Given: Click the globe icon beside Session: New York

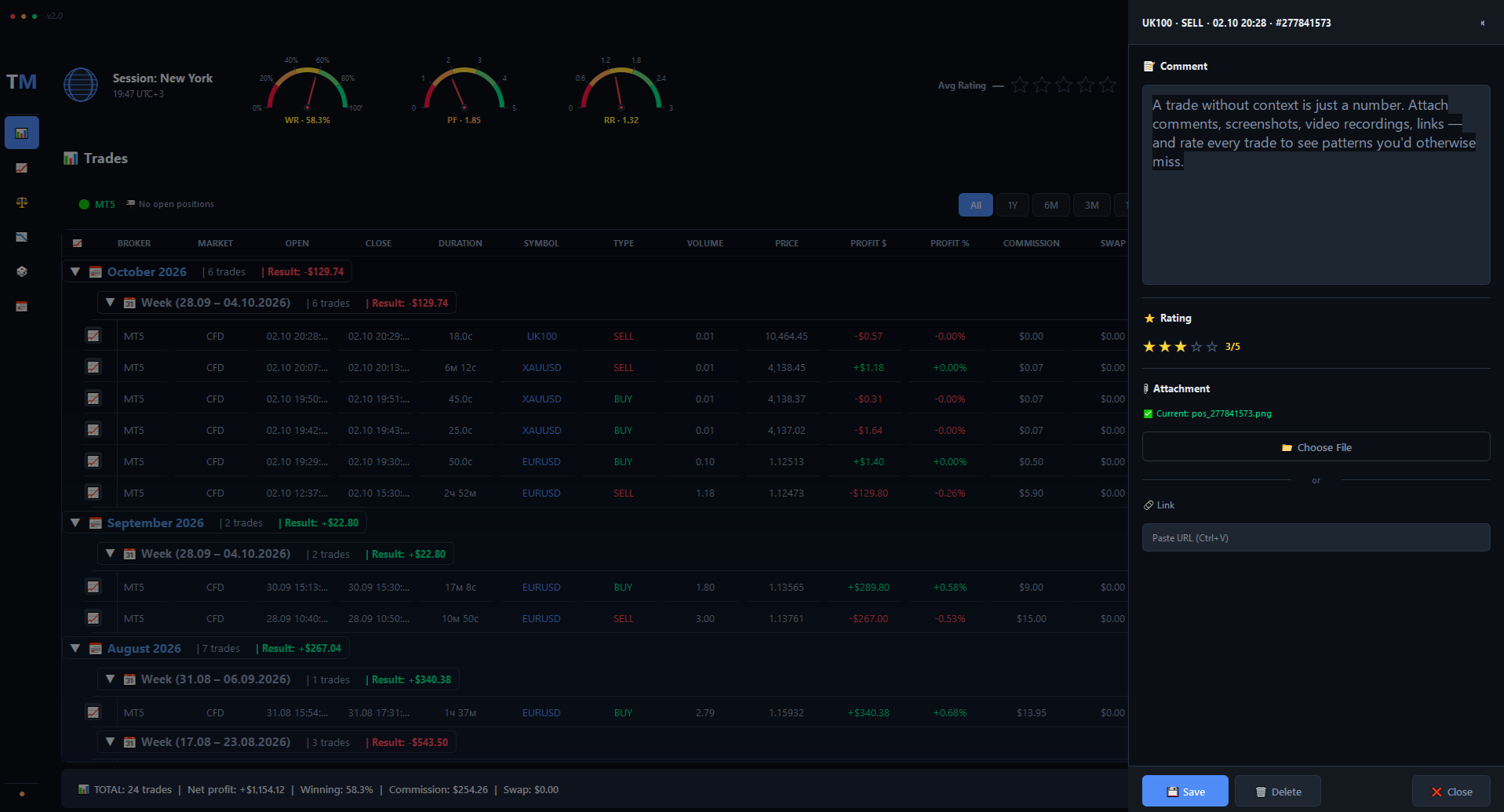Looking at the screenshot, I should pyautogui.click(x=81, y=85).
